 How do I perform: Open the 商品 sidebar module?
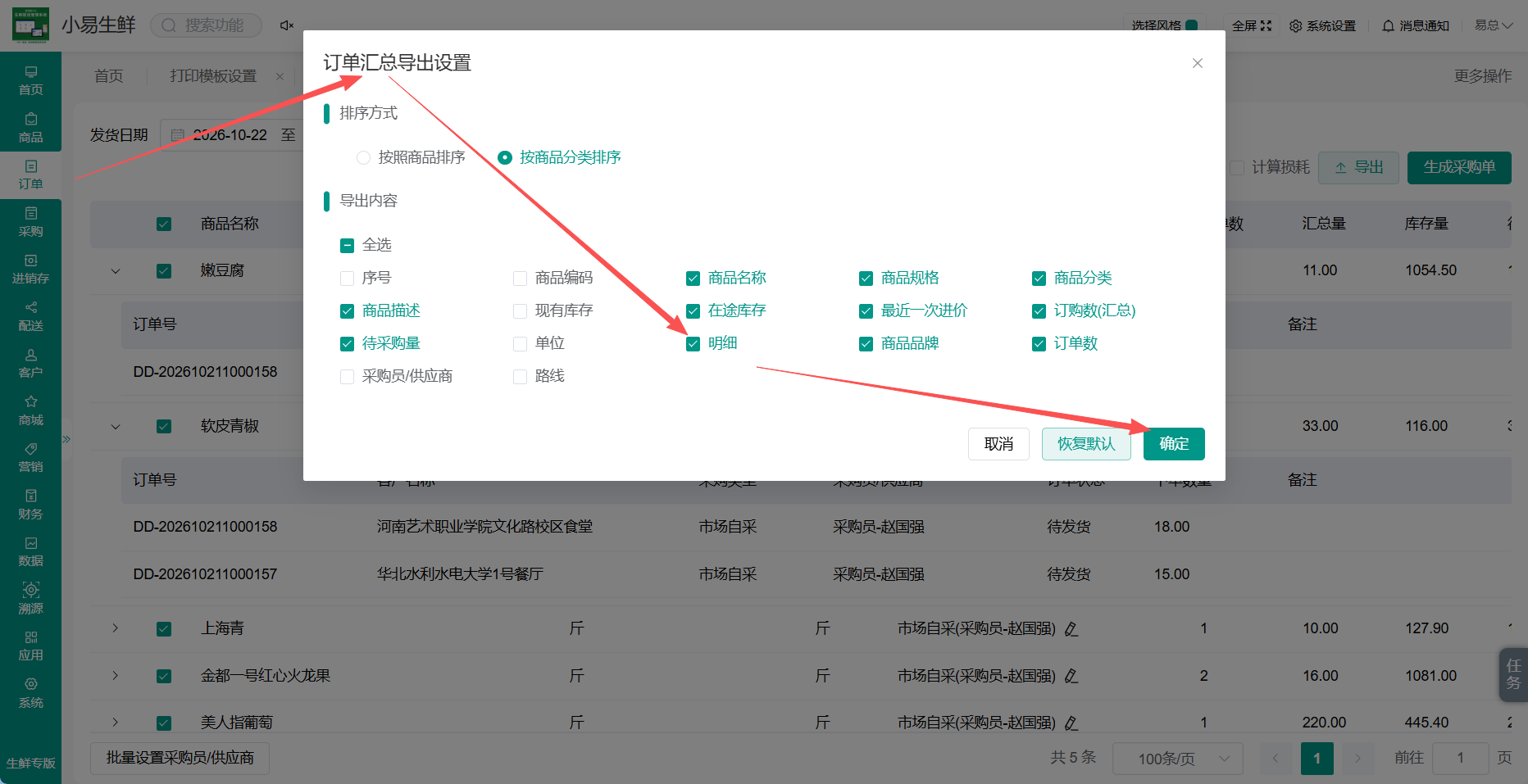click(x=30, y=128)
